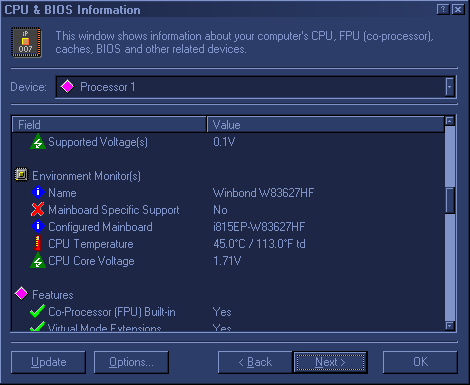Click the CPU chip icon in header

click(26, 42)
